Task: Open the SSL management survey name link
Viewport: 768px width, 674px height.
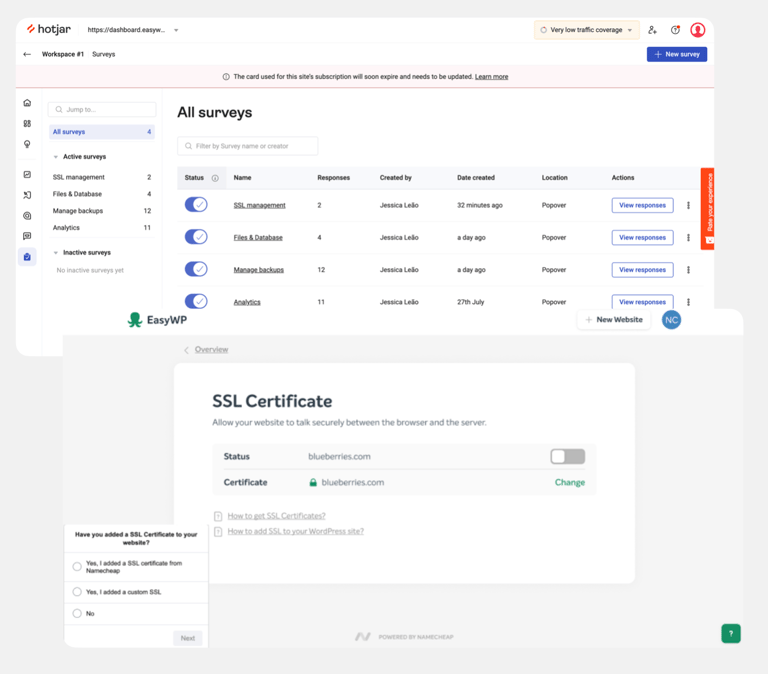Action: coord(259,205)
